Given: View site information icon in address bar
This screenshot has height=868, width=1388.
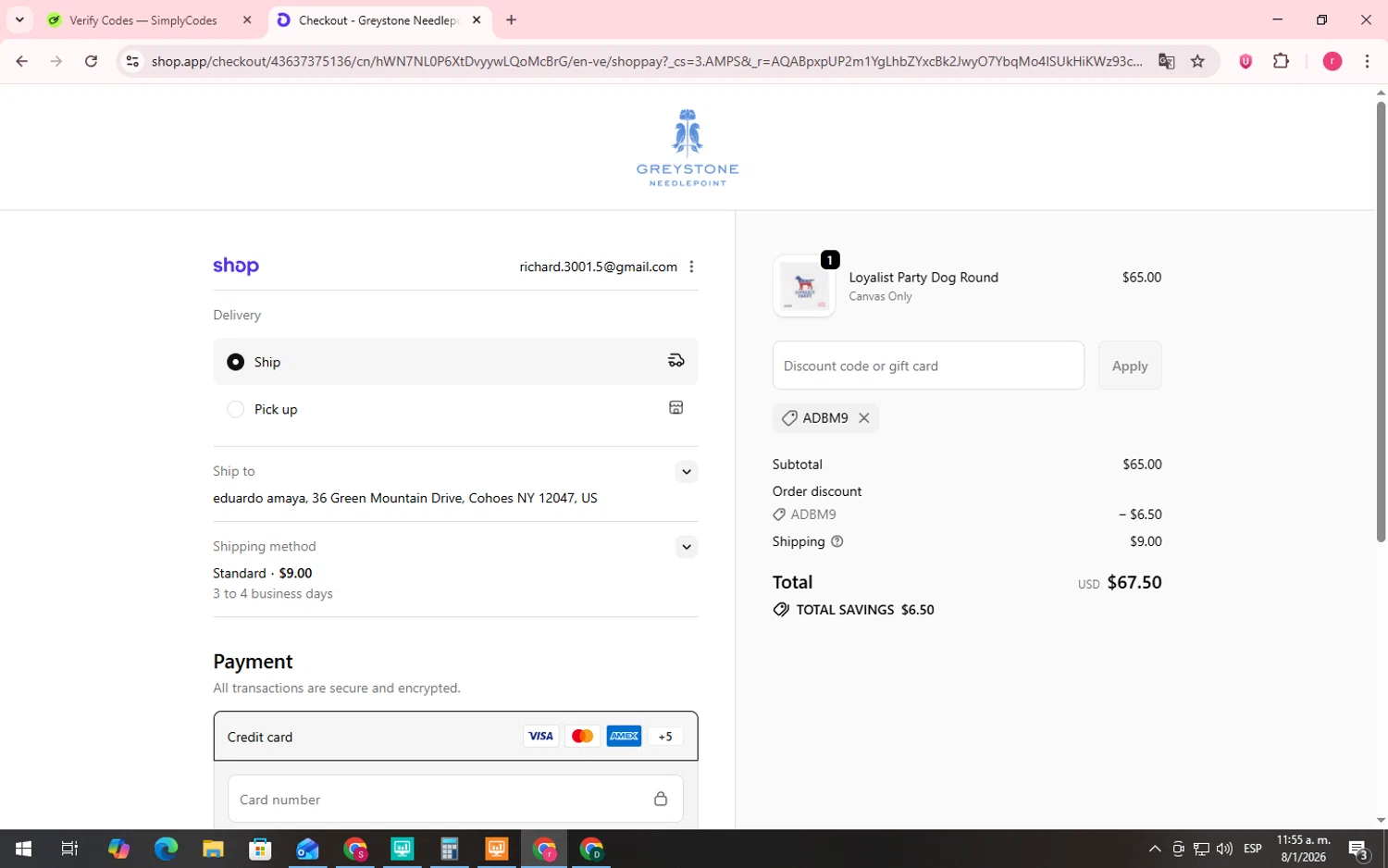Looking at the screenshot, I should coord(132,61).
